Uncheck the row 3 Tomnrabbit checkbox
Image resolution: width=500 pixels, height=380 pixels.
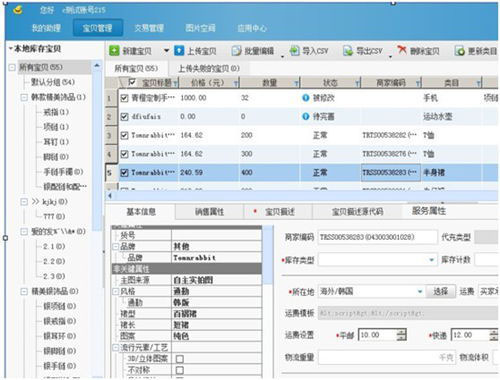click(124, 135)
